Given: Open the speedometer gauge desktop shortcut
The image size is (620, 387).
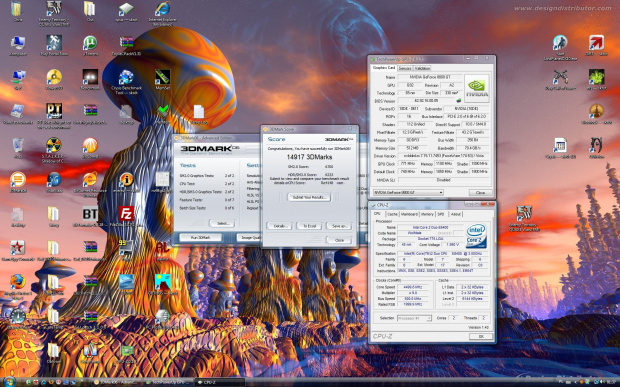Looking at the screenshot, I should (18, 316).
